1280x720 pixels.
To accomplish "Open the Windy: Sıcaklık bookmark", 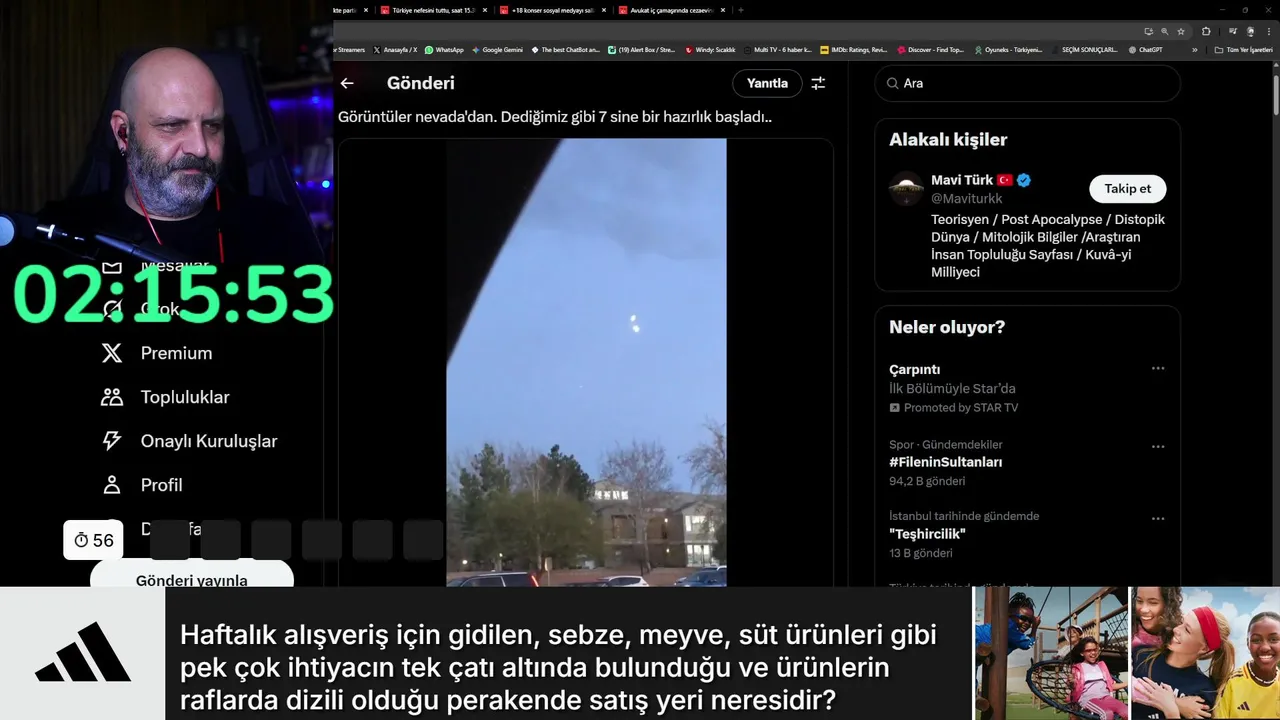I will [x=710, y=49].
